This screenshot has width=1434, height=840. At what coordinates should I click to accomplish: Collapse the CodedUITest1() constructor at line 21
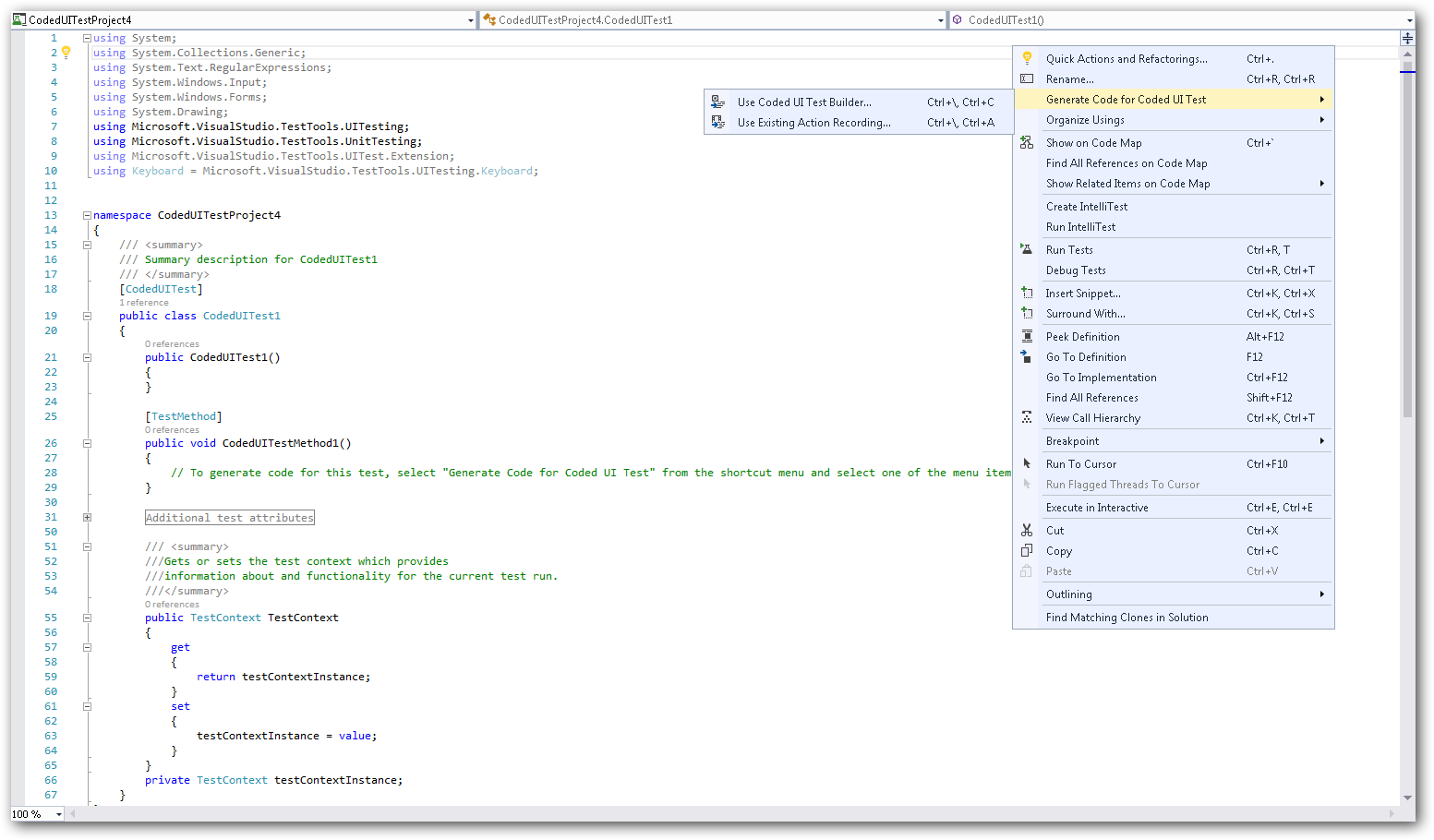click(x=87, y=357)
